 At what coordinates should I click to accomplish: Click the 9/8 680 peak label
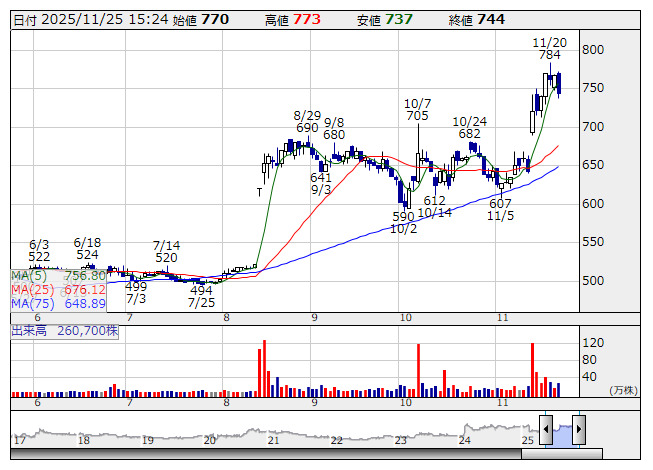(334, 129)
